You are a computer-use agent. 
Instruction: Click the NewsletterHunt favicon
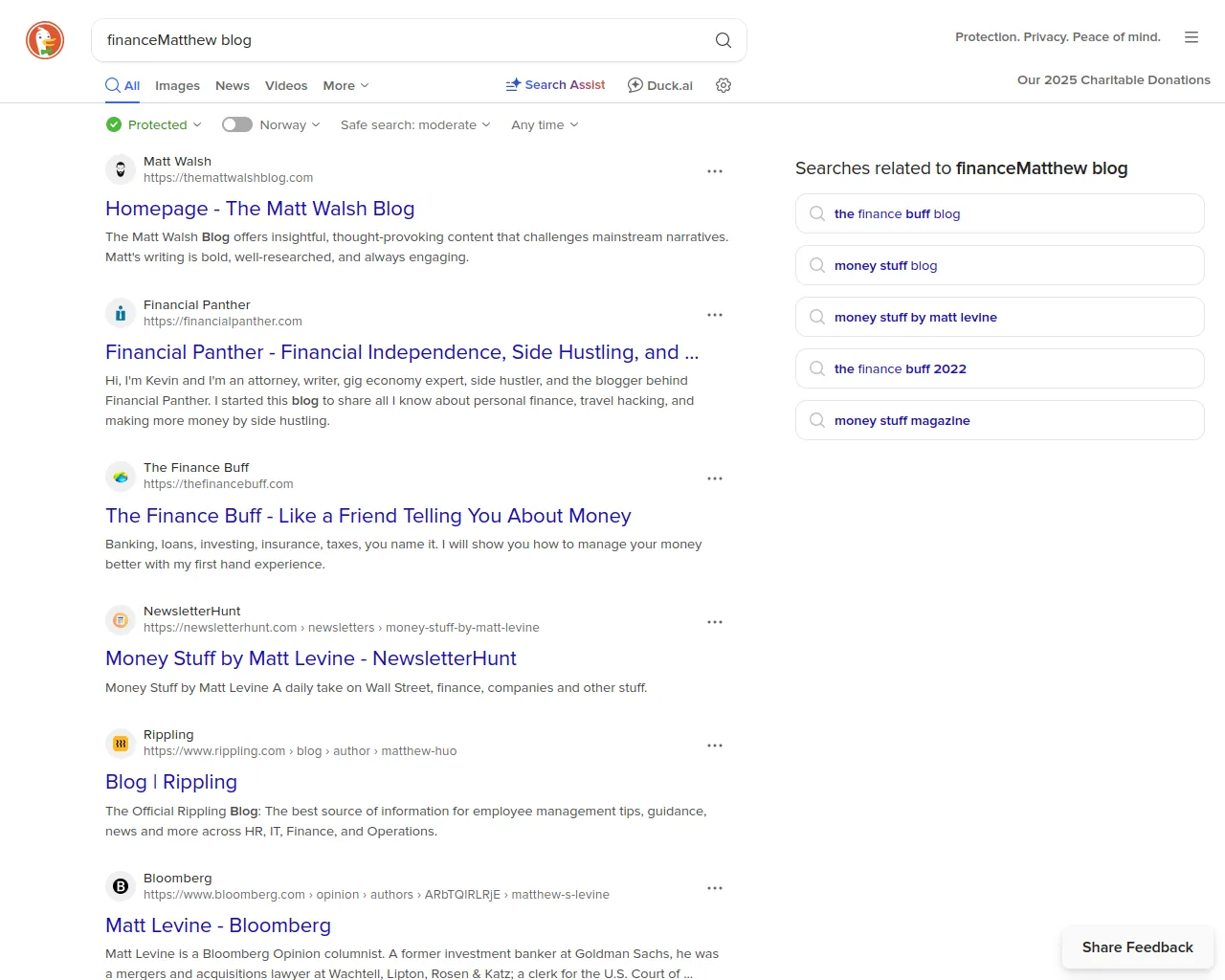[121, 619]
